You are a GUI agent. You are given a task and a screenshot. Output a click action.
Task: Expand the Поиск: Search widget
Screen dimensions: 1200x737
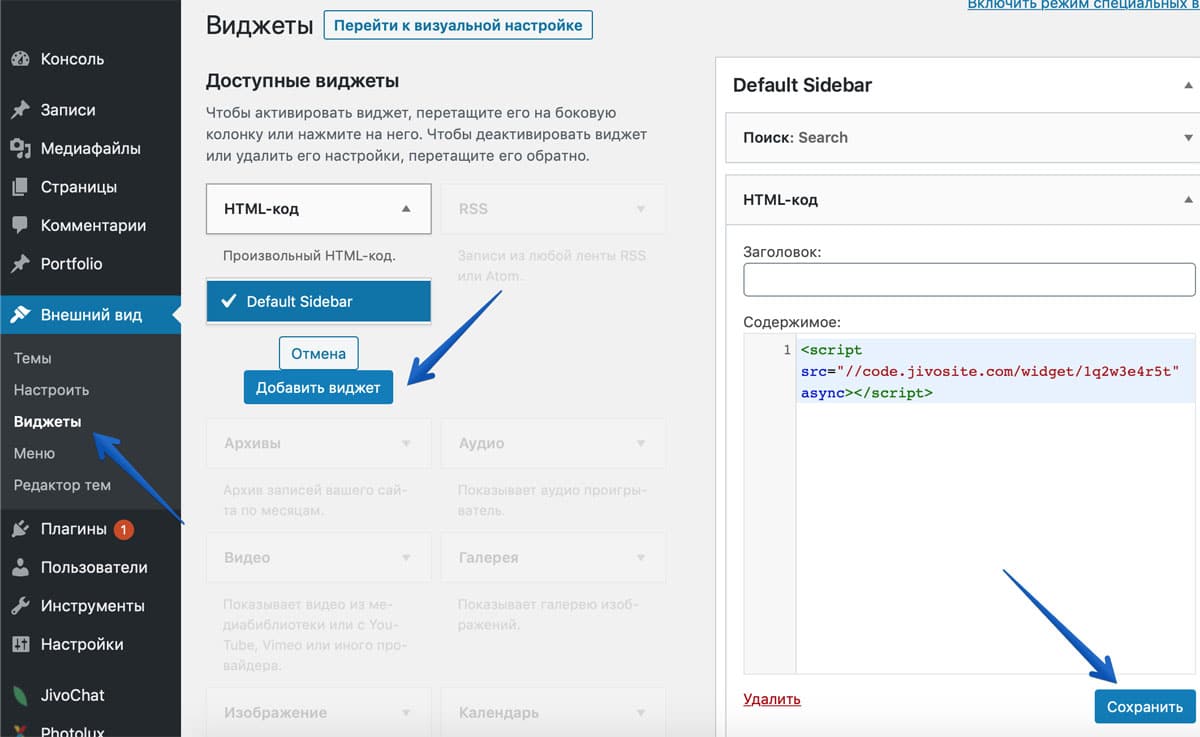pos(1188,138)
